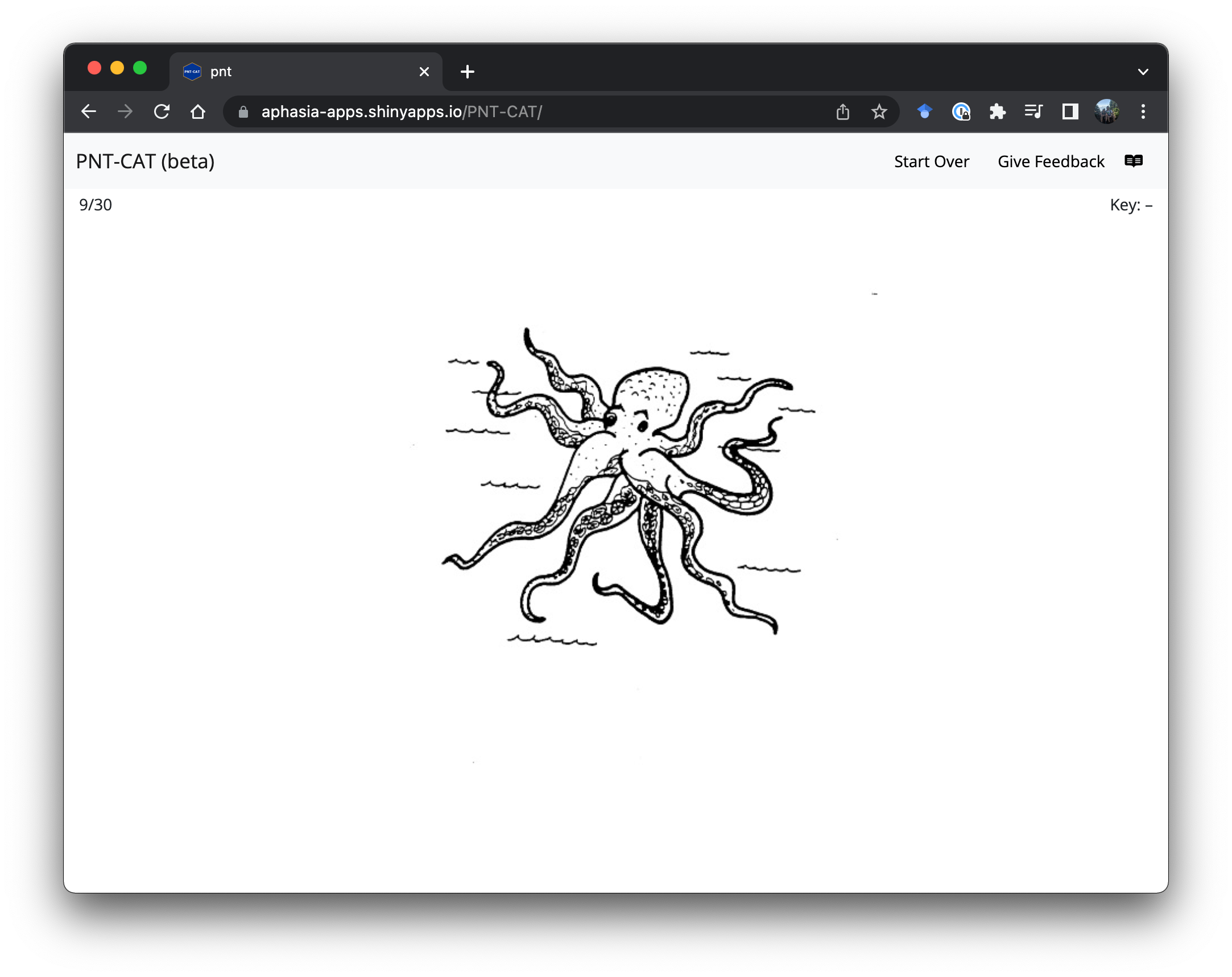Click the open book icon in navbar

(x=1133, y=161)
